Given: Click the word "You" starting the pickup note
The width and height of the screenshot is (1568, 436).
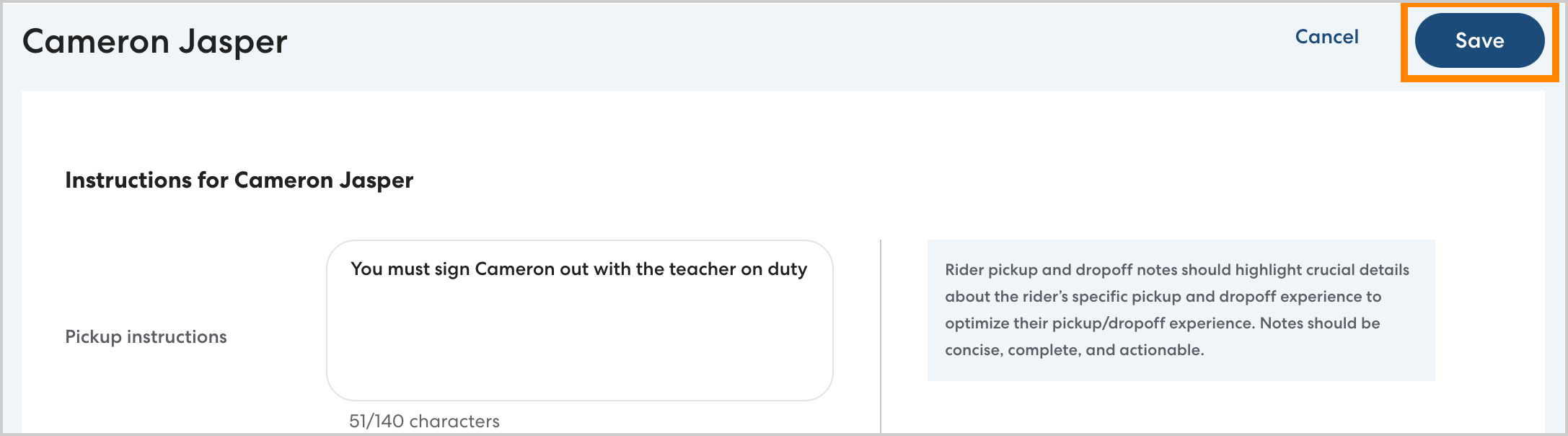Looking at the screenshot, I should click(366, 269).
